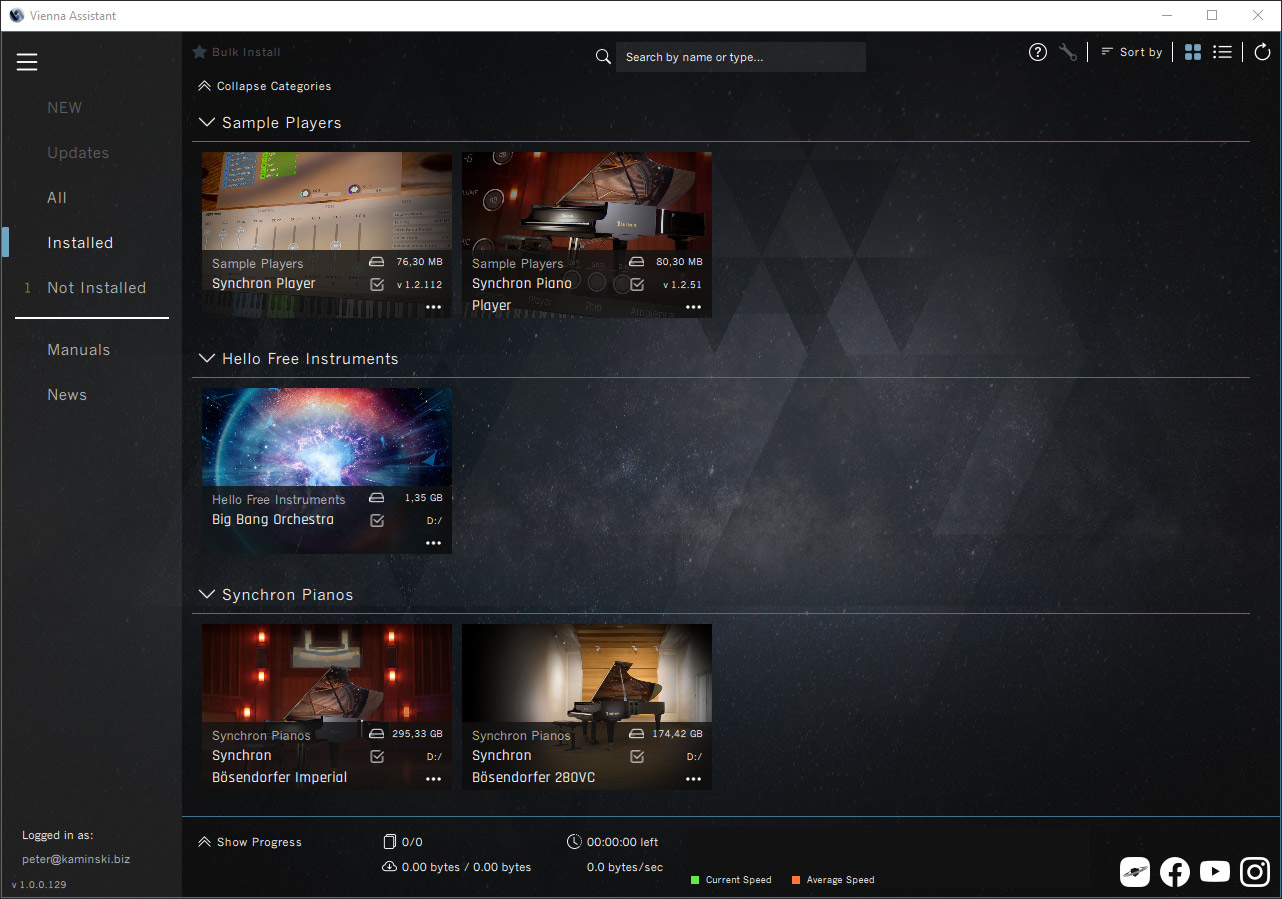Click the refresh icon
Viewport: 1282px width, 899px height.
[1262, 52]
